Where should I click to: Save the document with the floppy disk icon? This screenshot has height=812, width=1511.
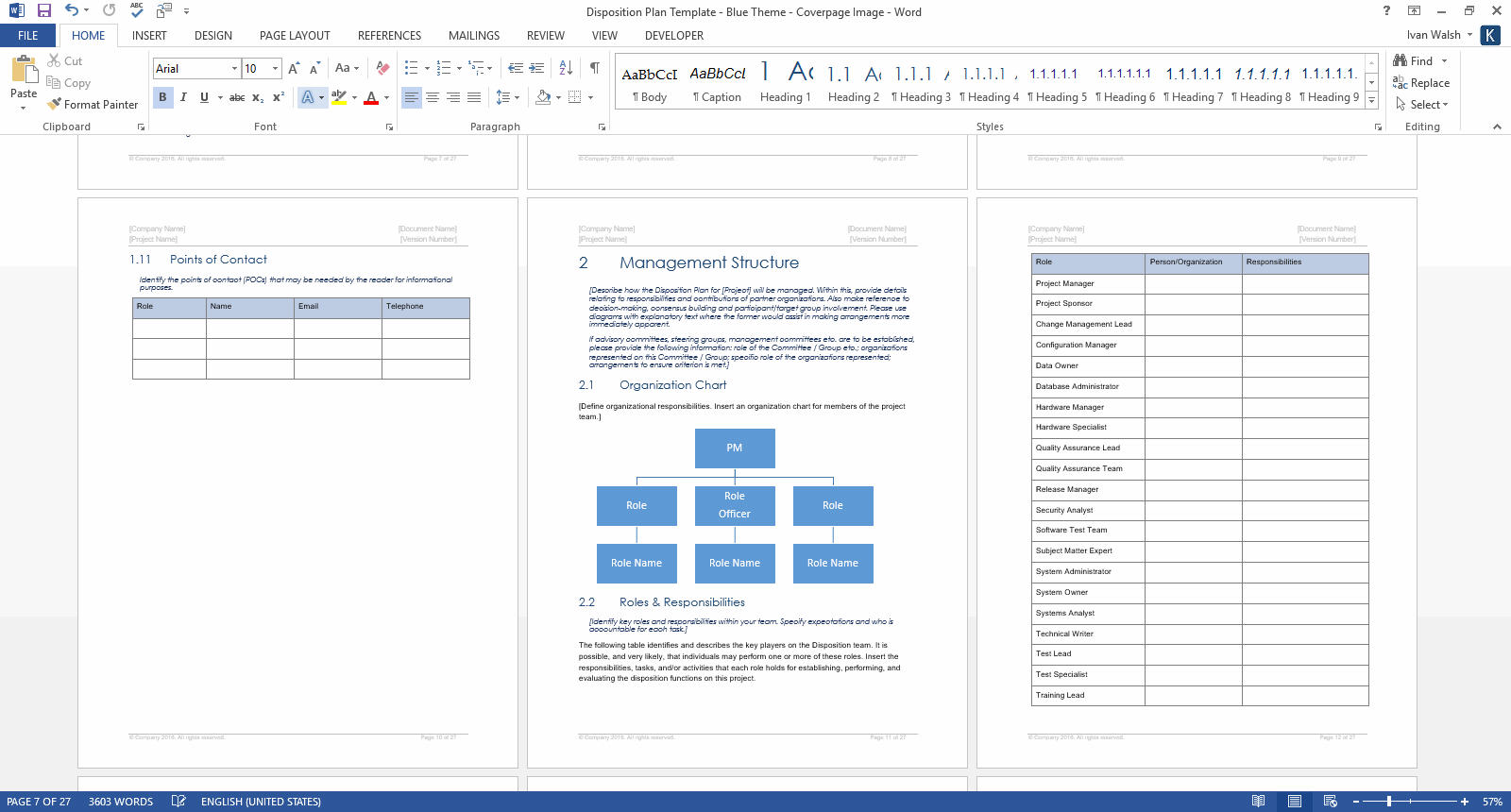point(43,10)
